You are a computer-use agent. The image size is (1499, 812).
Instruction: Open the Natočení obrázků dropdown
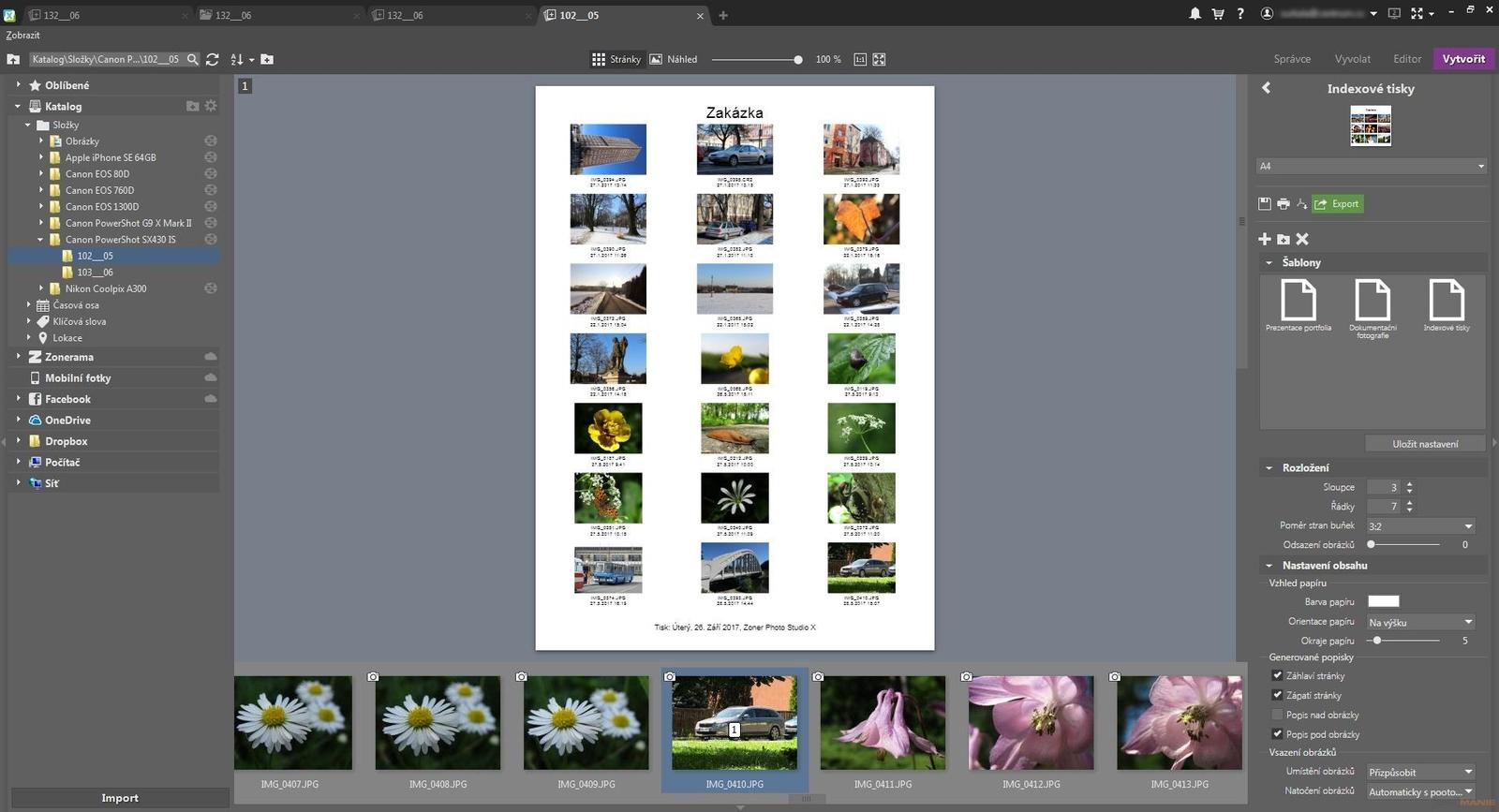click(1421, 791)
